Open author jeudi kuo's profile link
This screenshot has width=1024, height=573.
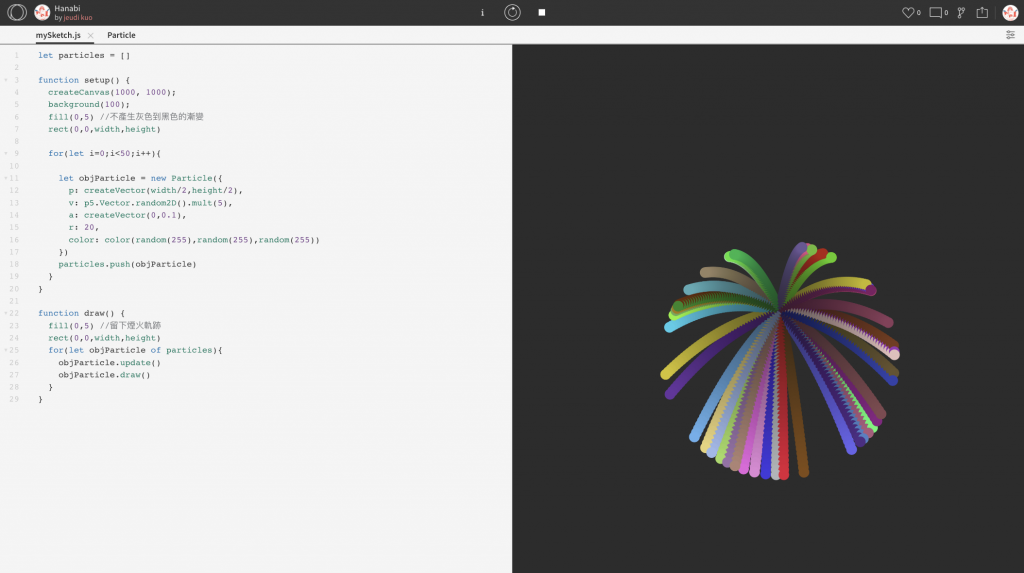tap(78, 18)
